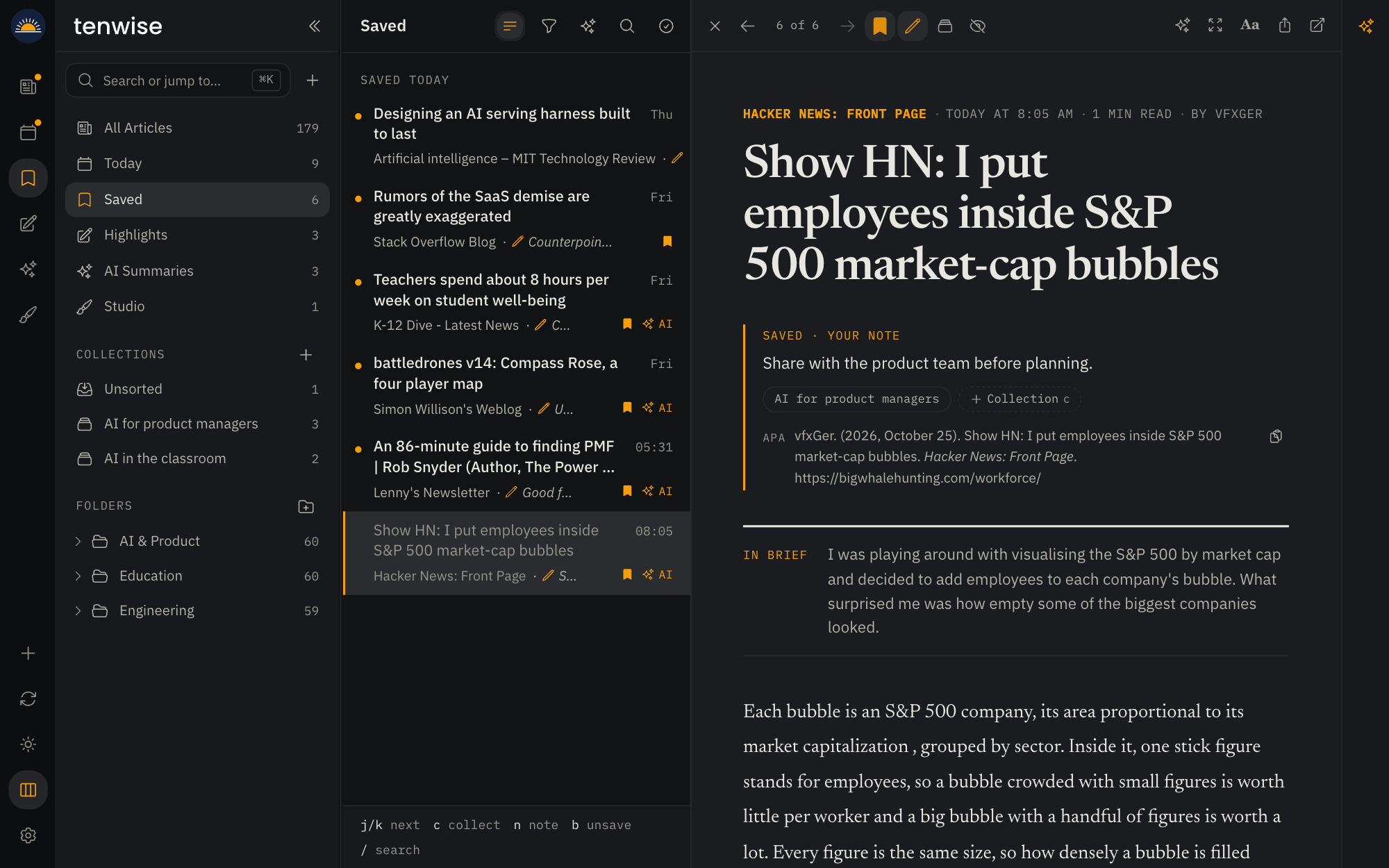Toggle the highlight pencil in reader toolbar
The height and width of the screenshot is (868, 1389).
click(x=913, y=26)
